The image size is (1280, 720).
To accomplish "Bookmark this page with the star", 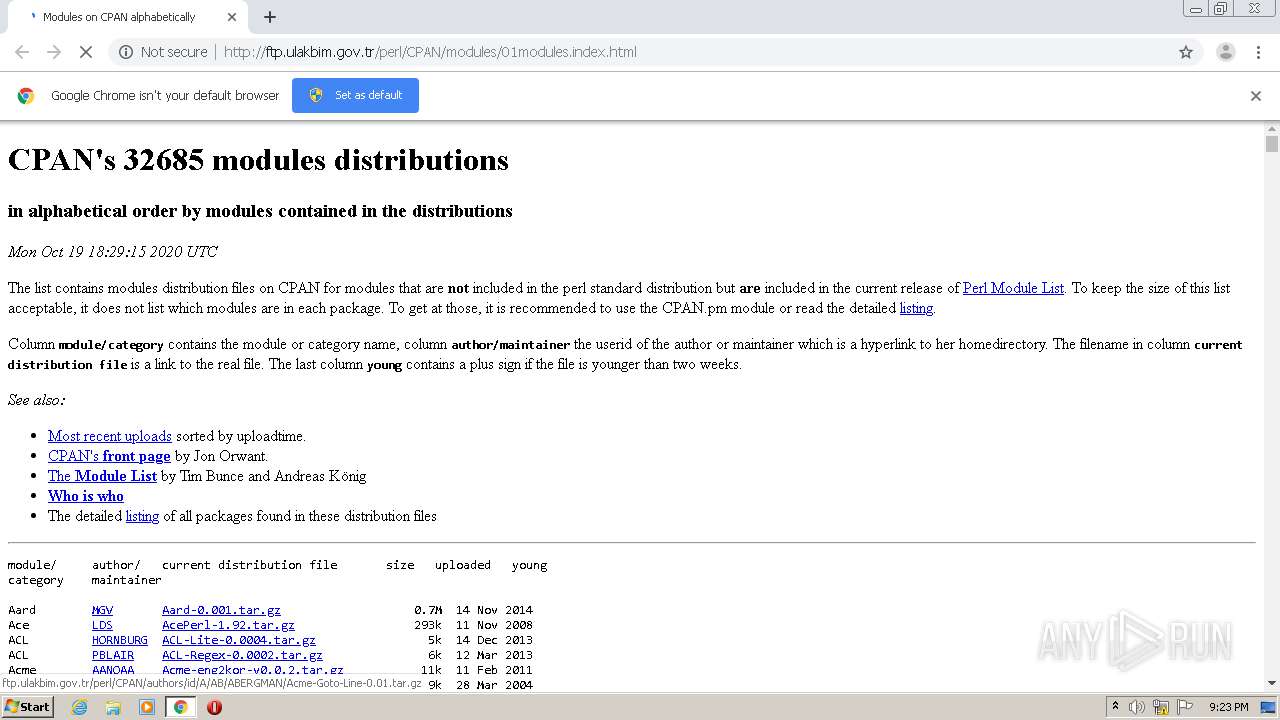I will pyautogui.click(x=1186, y=52).
